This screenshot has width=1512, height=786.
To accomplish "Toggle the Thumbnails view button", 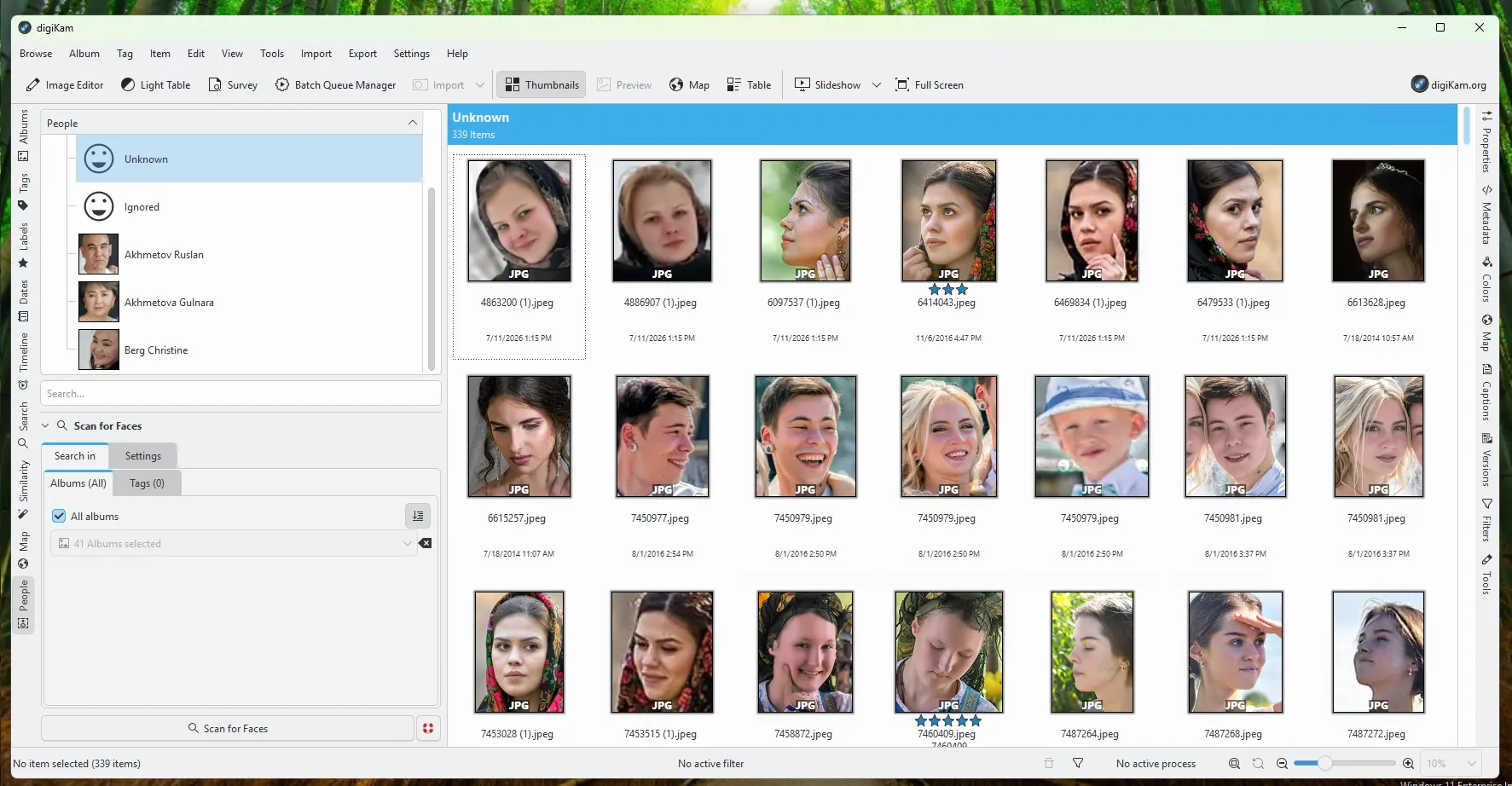I will point(541,84).
